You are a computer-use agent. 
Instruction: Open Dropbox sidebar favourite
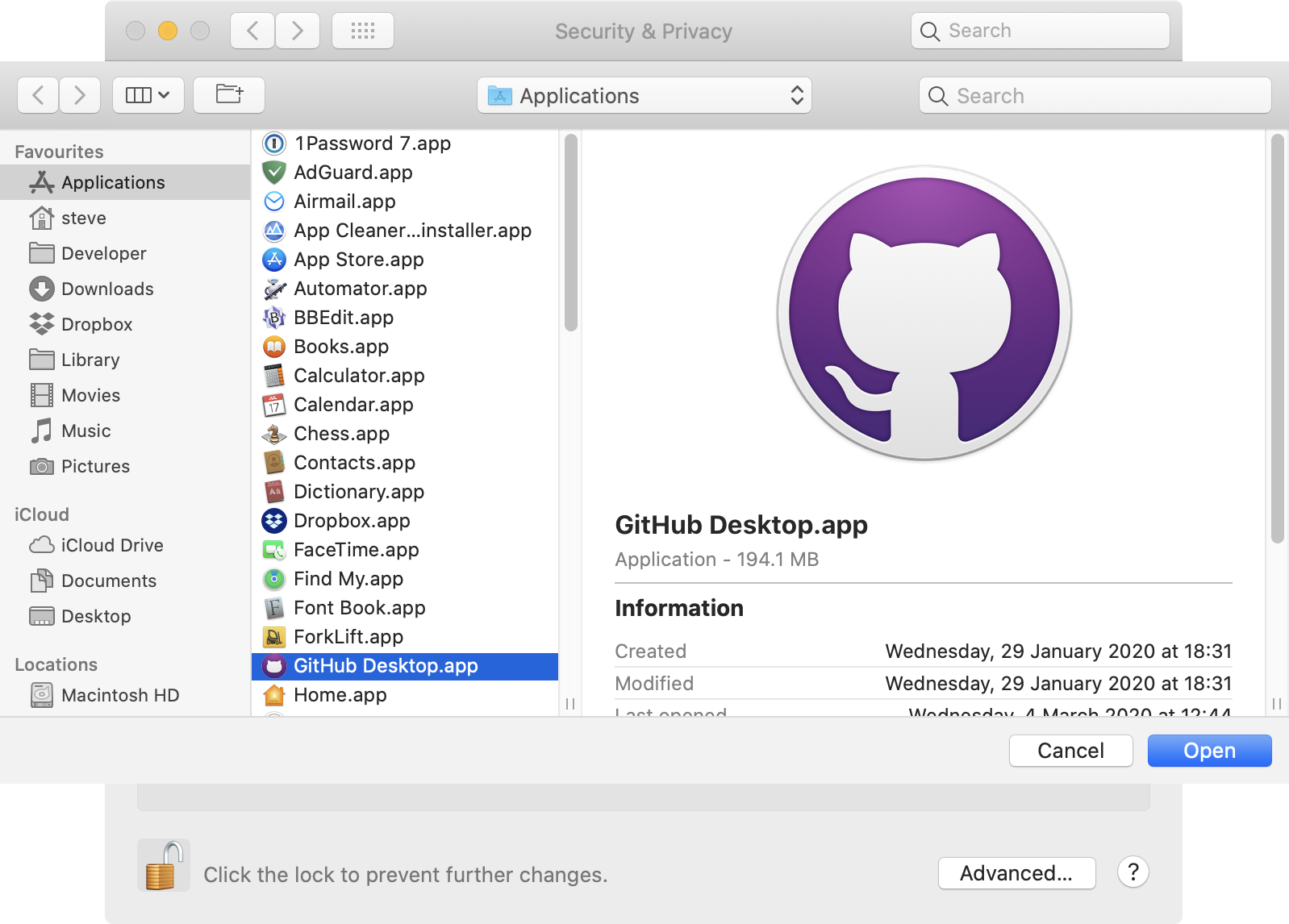point(125,325)
